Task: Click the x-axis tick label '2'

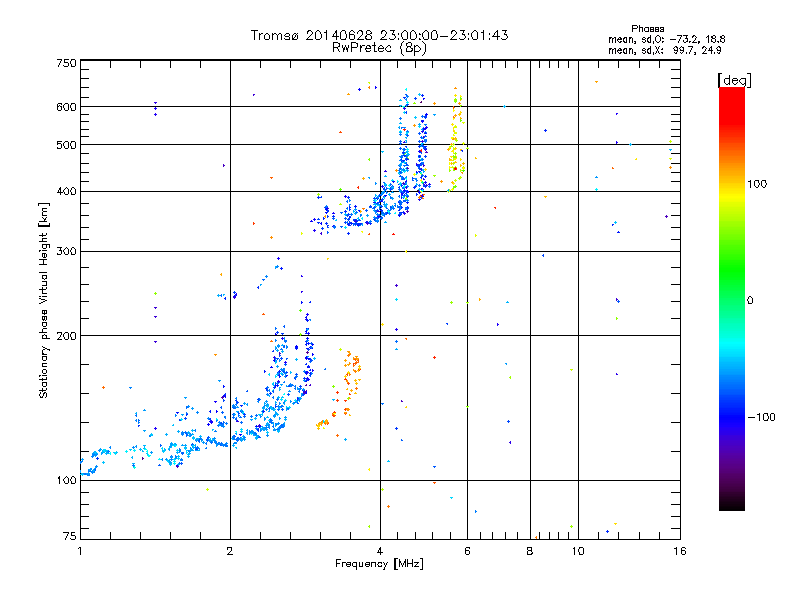Action: click(x=230, y=551)
